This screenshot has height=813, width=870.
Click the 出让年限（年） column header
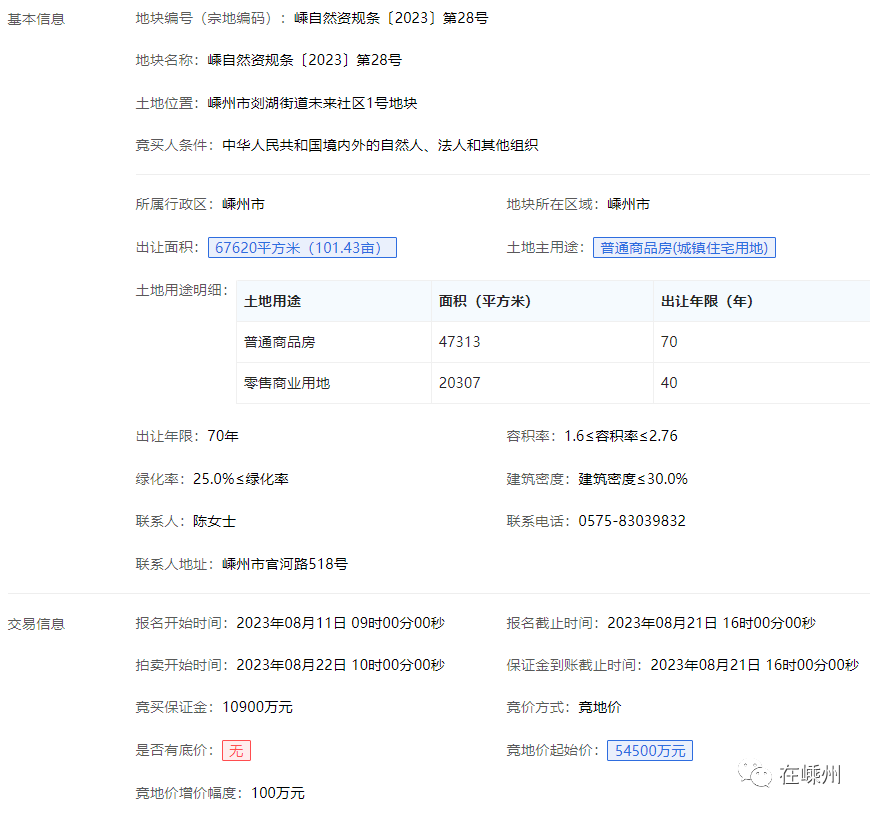pos(707,301)
